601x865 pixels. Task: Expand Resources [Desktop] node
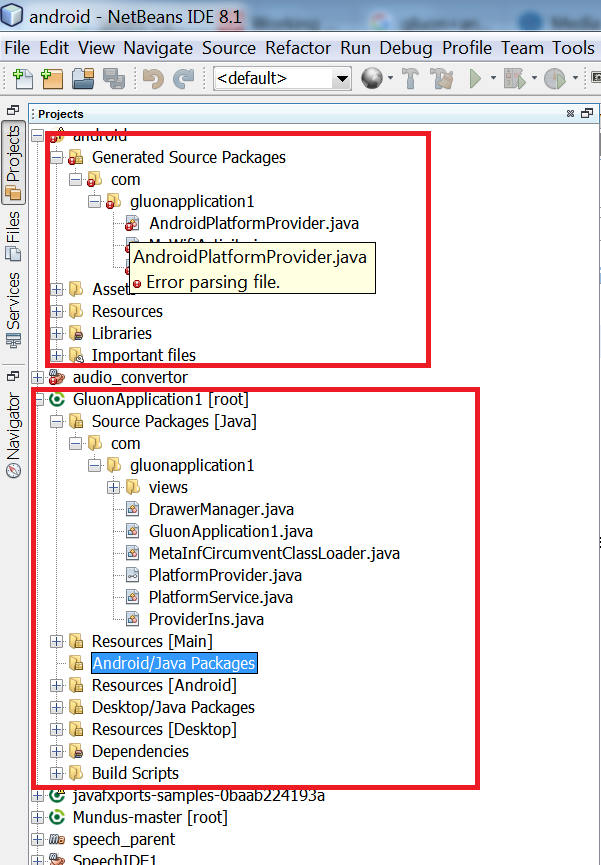pos(56,730)
